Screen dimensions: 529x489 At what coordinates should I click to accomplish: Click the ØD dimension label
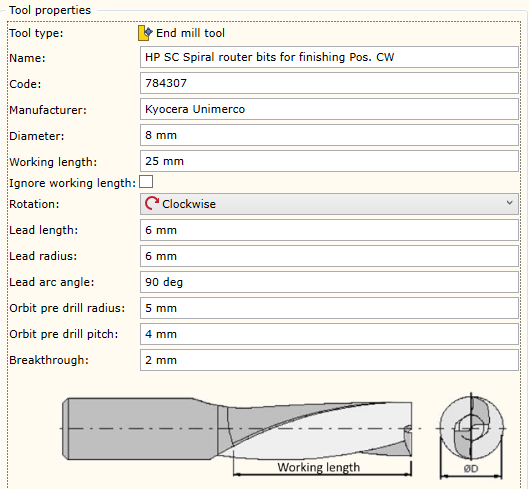471,468
